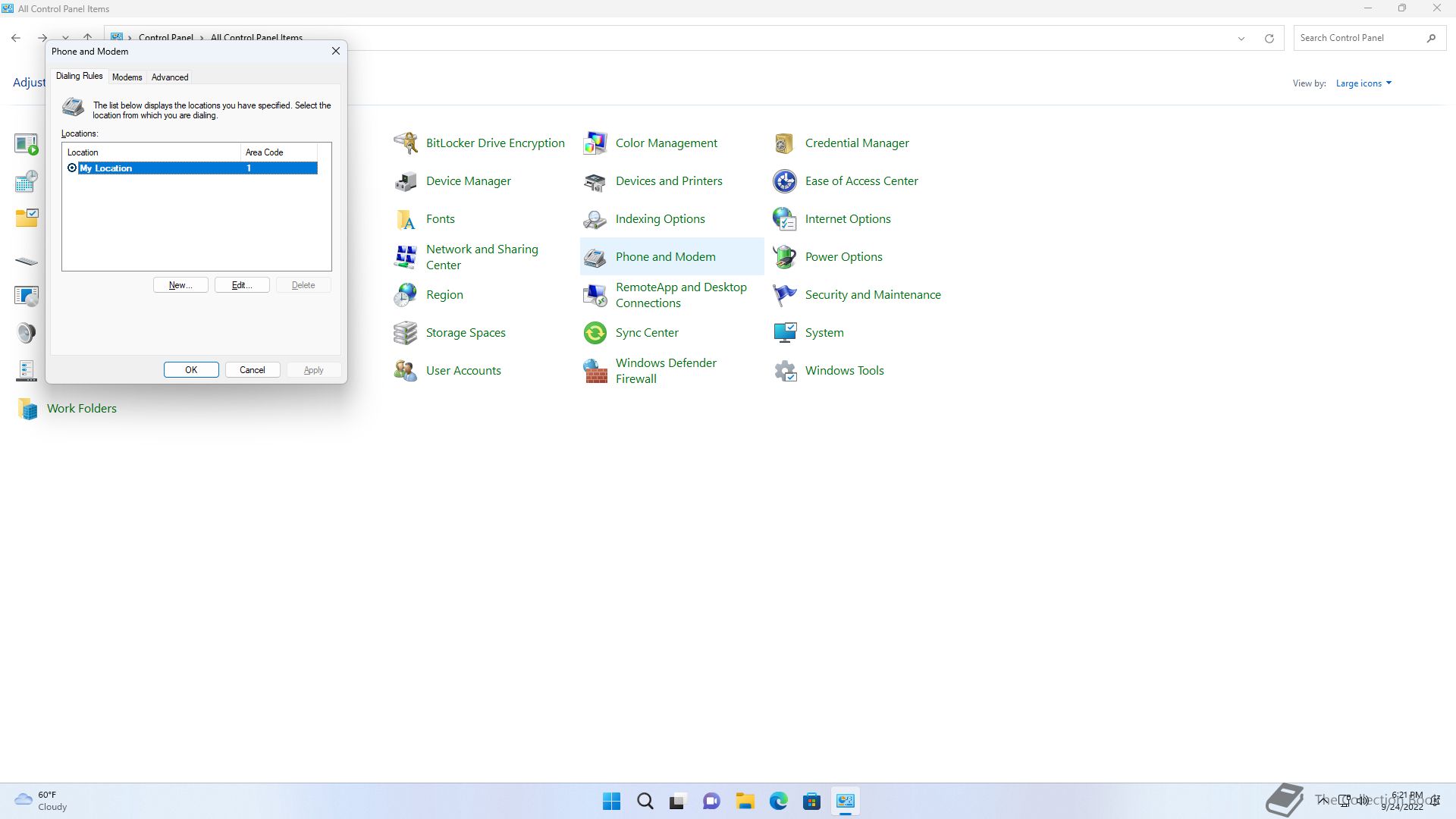
Task: Open Windows Defender Firewall icon
Action: click(x=595, y=370)
